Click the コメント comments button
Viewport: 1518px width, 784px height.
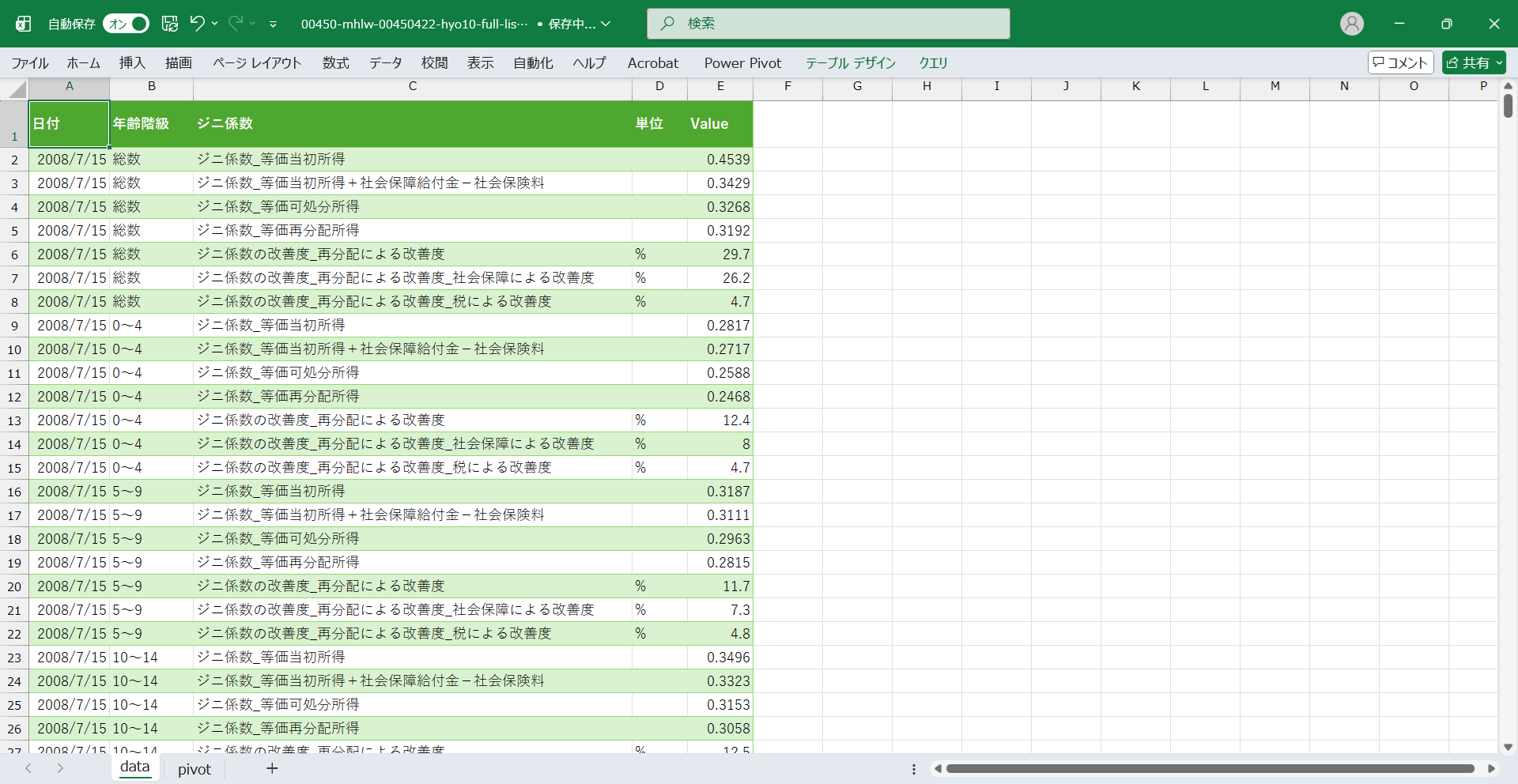click(x=1400, y=62)
